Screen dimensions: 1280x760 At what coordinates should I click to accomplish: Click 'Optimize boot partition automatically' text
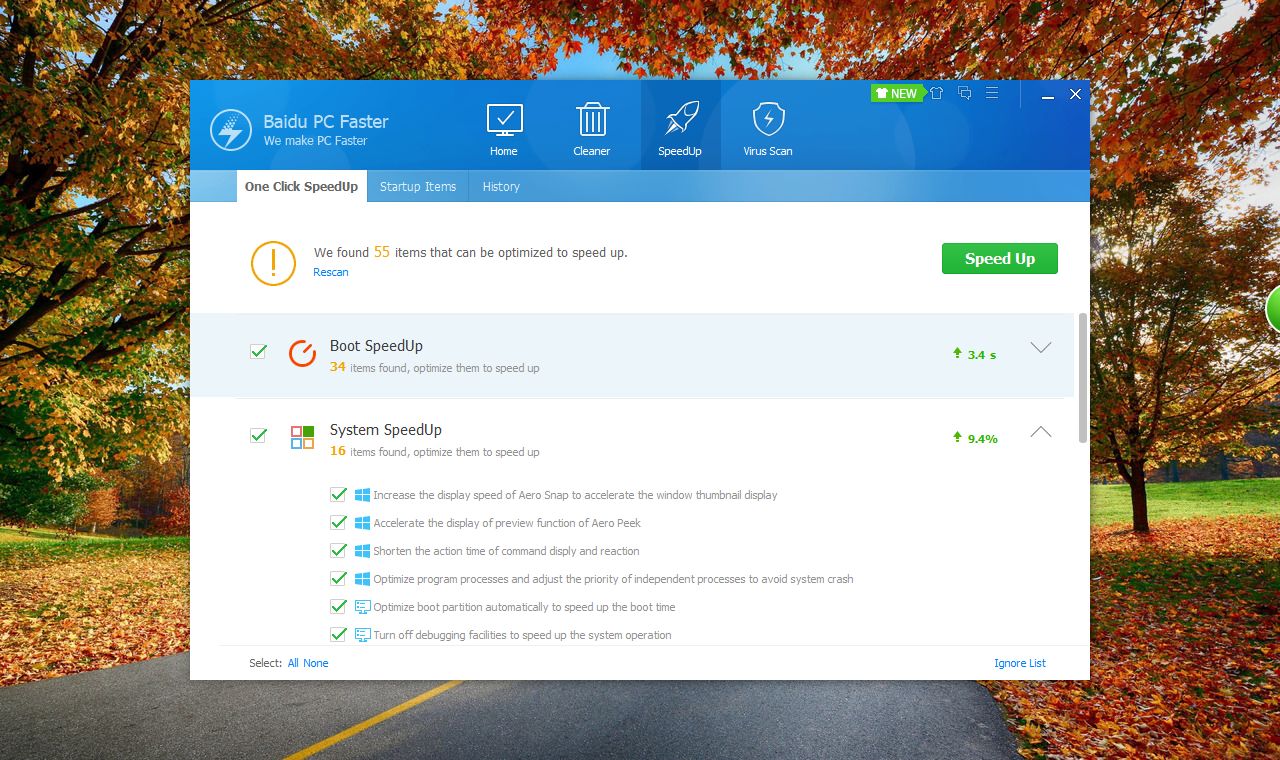[x=524, y=607]
